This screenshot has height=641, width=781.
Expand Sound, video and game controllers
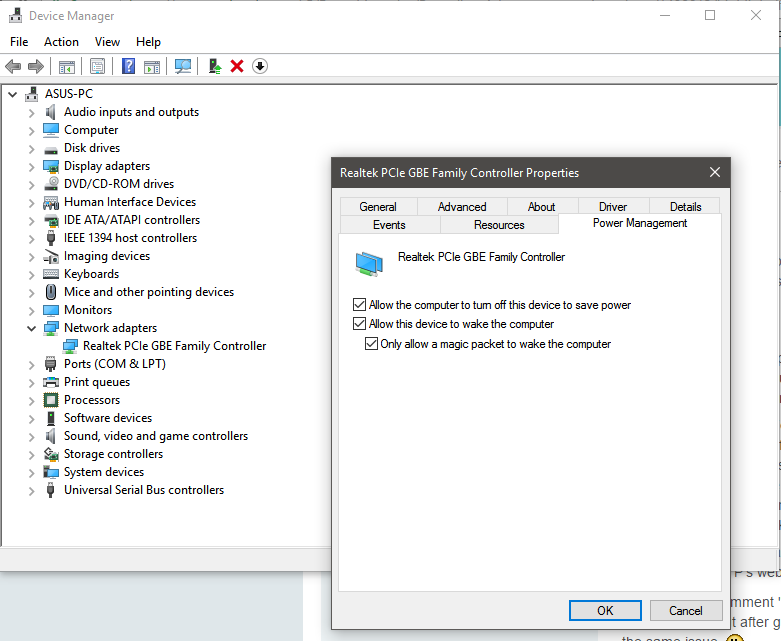[x=31, y=437]
